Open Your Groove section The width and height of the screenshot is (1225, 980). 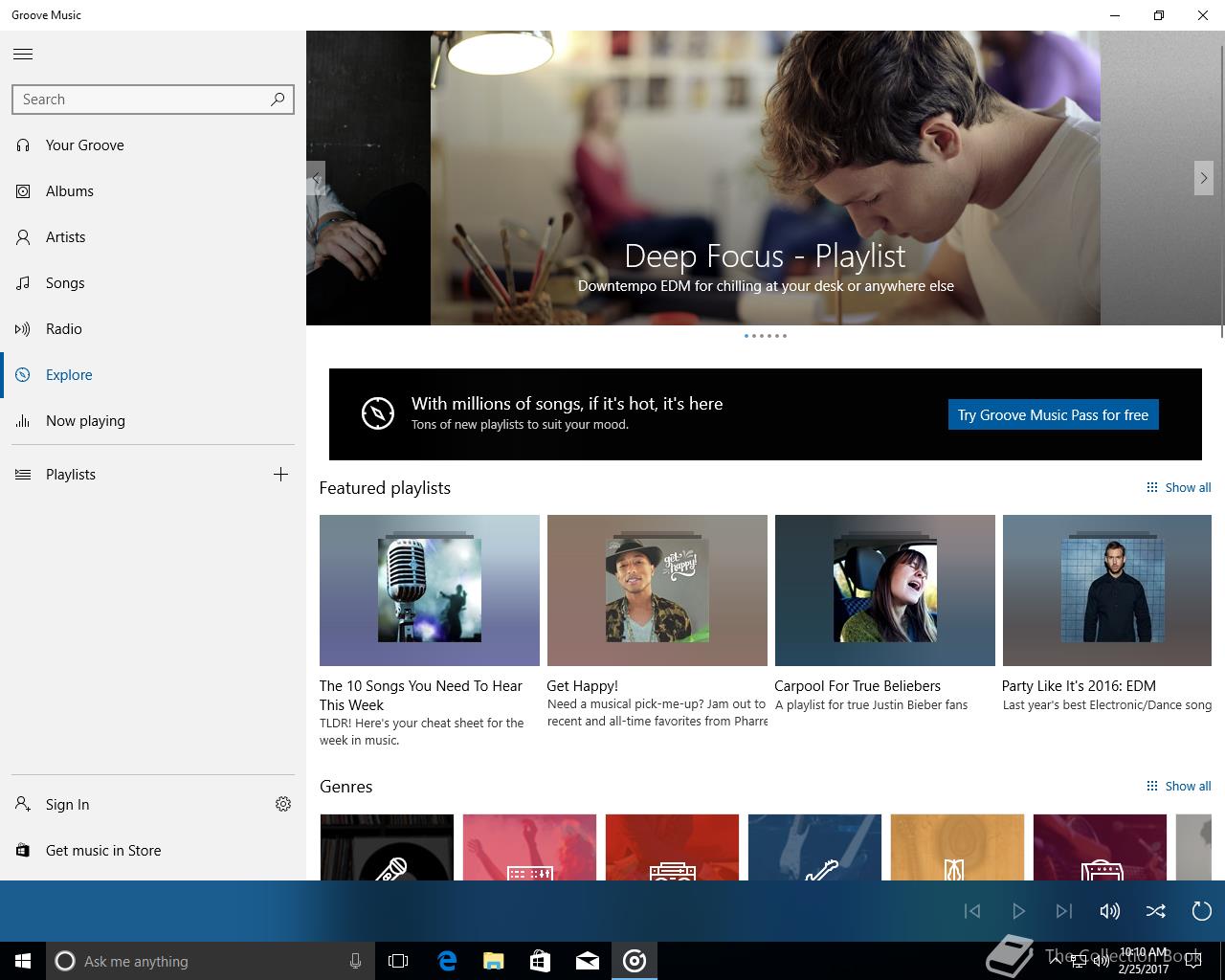coord(153,145)
